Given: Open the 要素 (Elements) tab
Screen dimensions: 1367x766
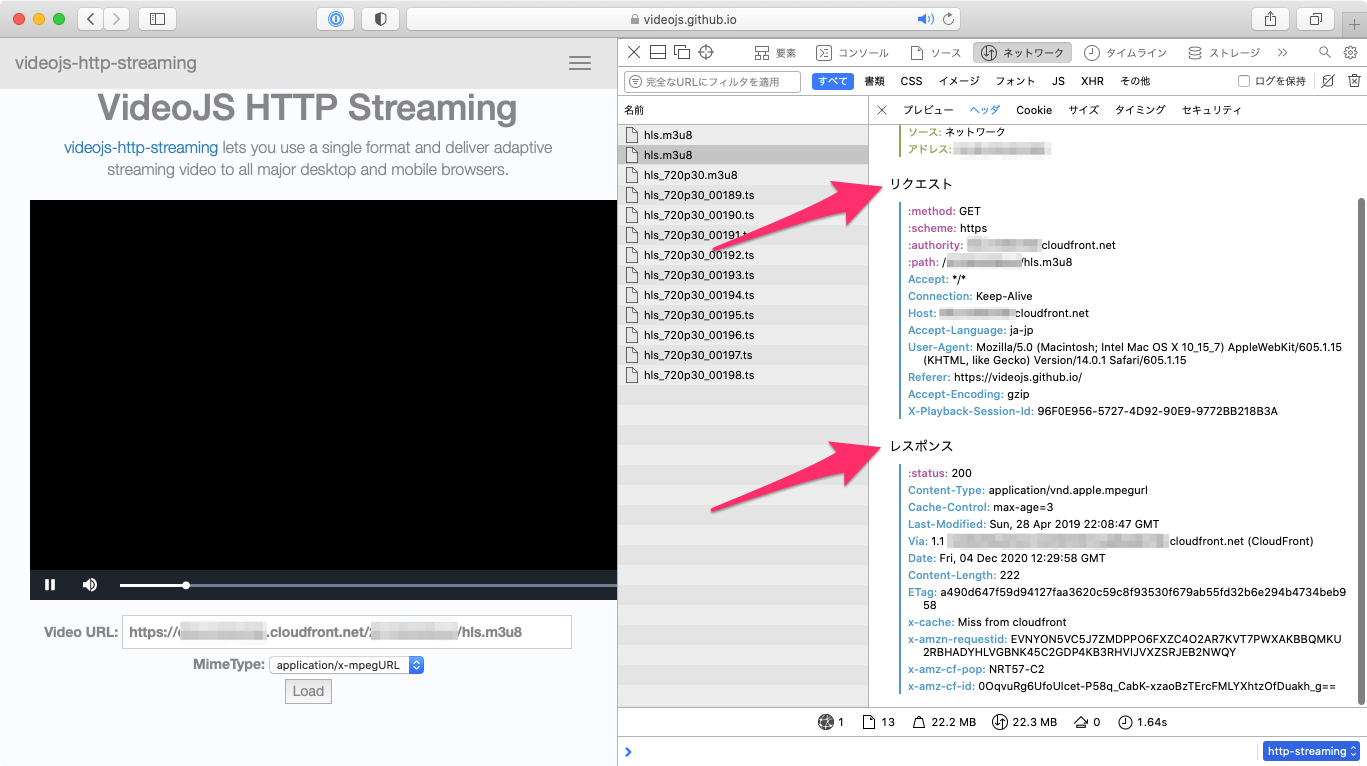Looking at the screenshot, I should (776, 53).
